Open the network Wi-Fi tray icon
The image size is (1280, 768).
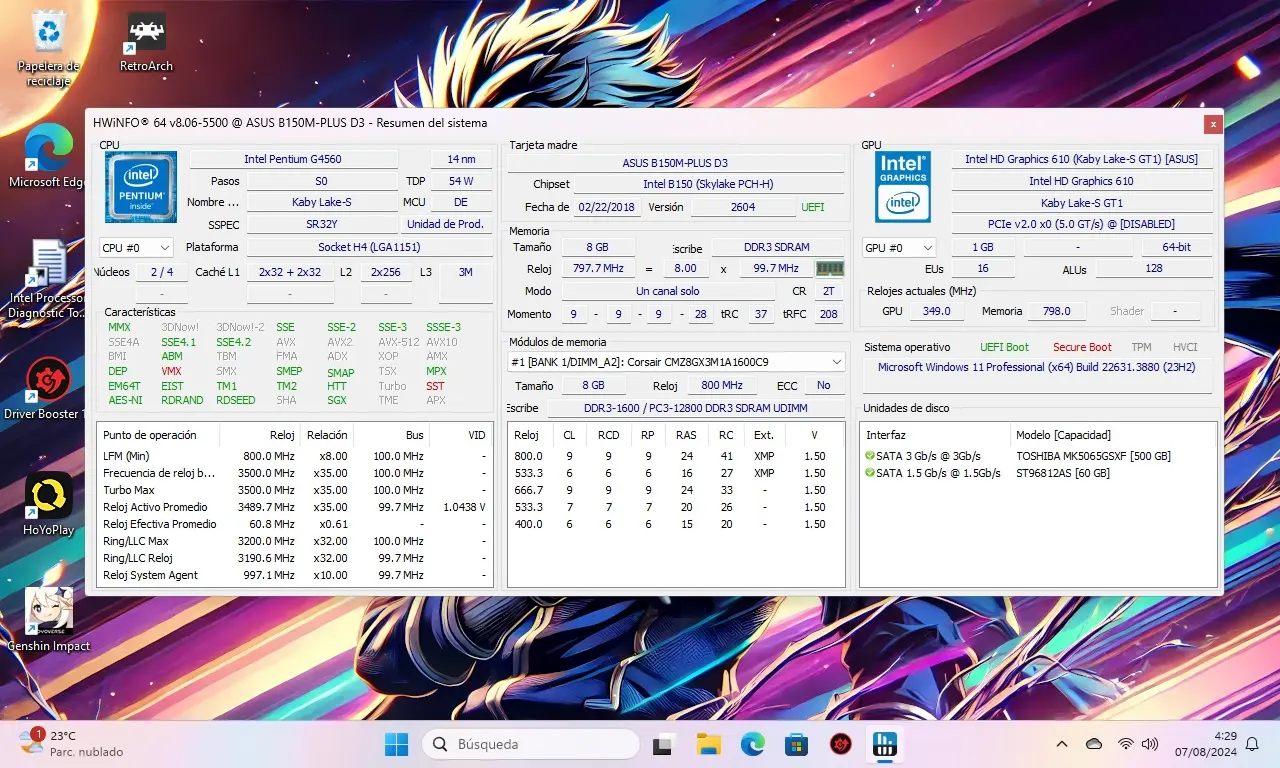[x=1126, y=744]
